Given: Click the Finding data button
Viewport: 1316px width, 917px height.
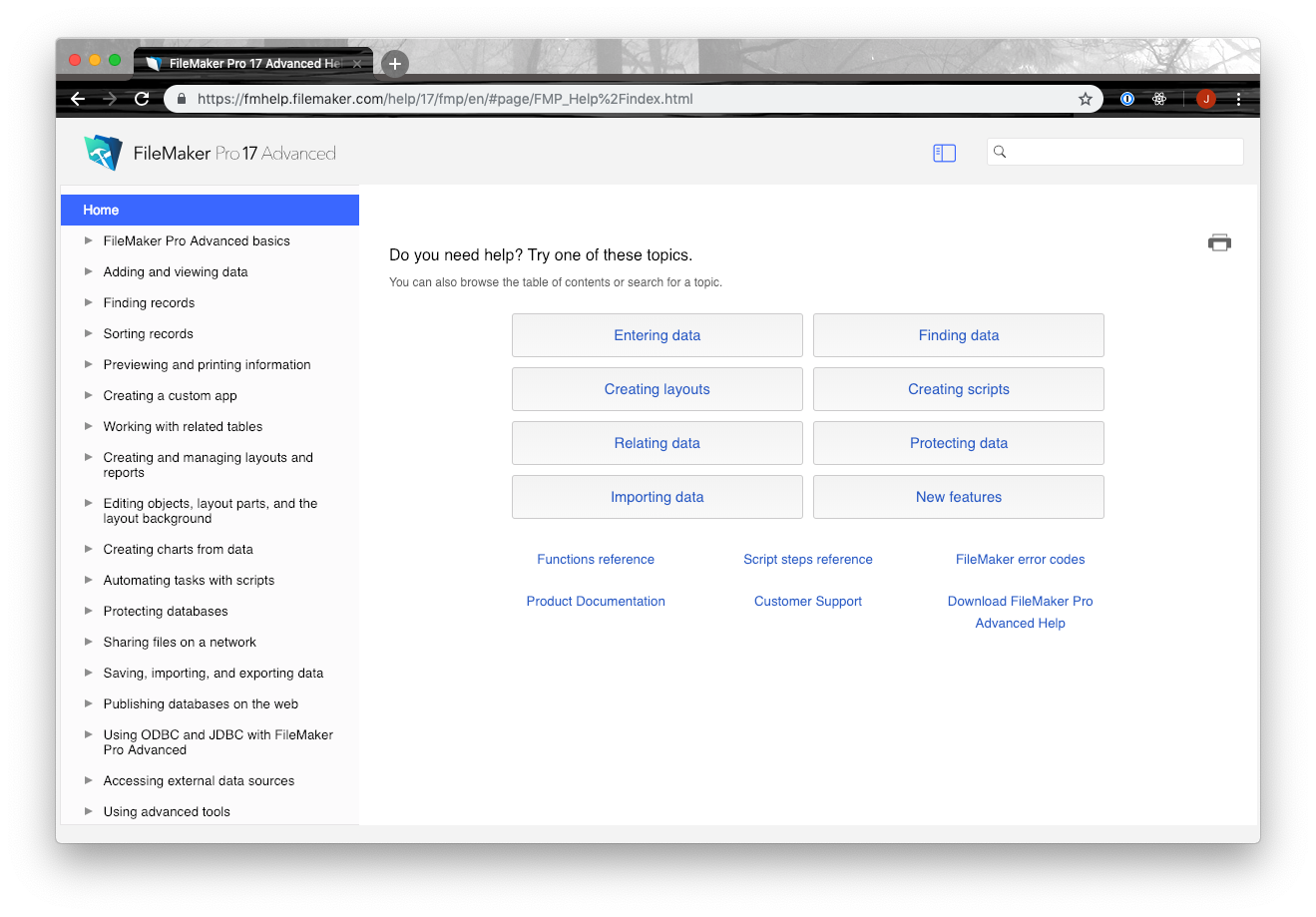Looking at the screenshot, I should point(959,335).
